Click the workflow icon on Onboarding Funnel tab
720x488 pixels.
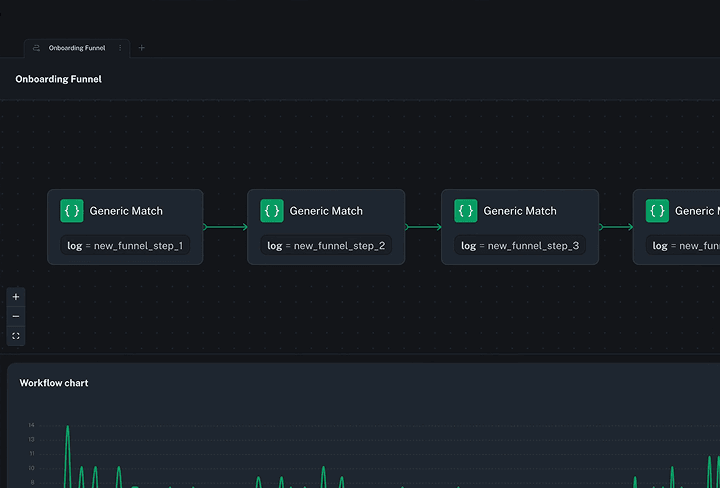point(36,48)
